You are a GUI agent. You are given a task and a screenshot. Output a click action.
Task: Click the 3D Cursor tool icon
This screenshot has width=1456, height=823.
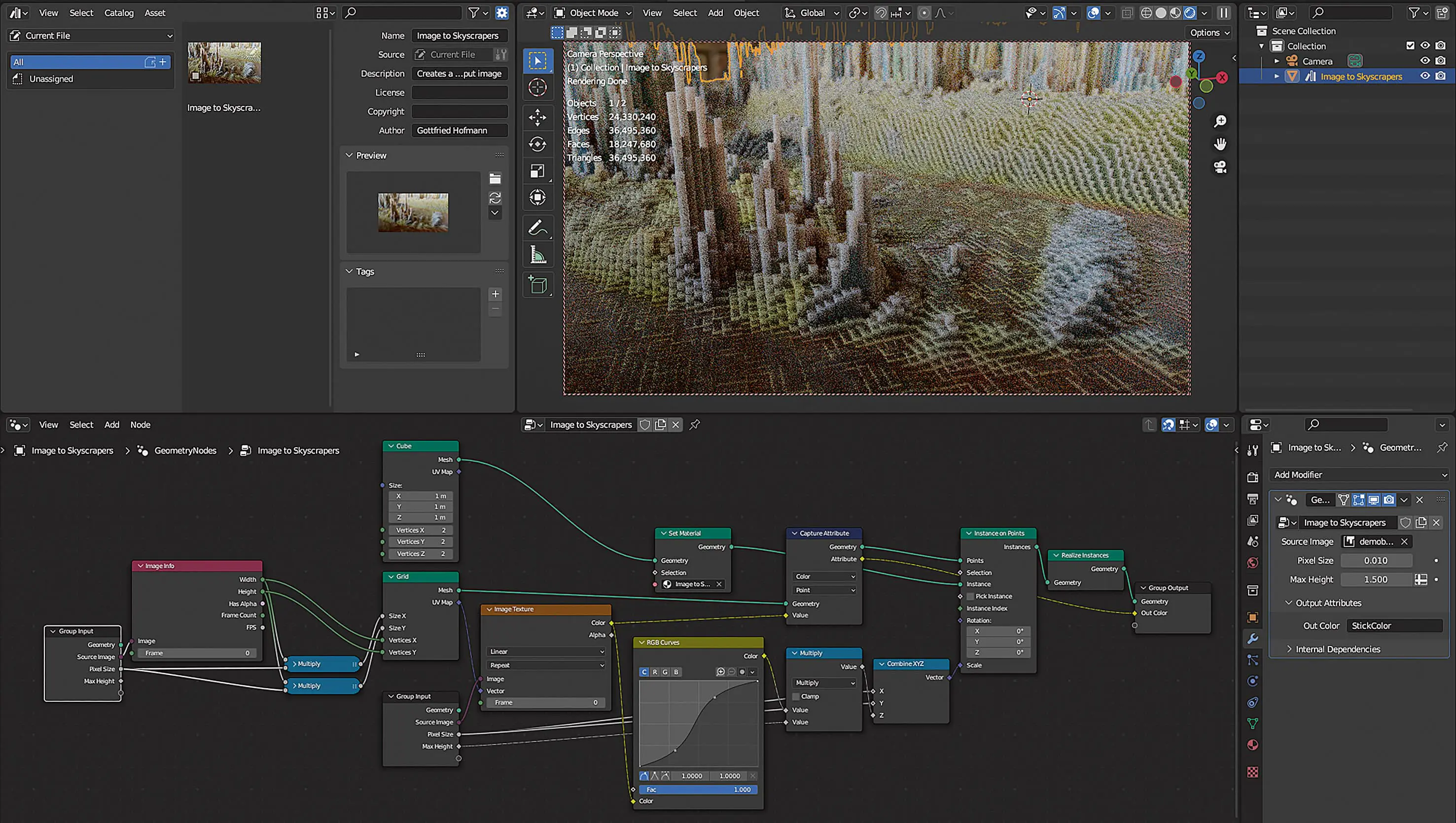click(537, 88)
